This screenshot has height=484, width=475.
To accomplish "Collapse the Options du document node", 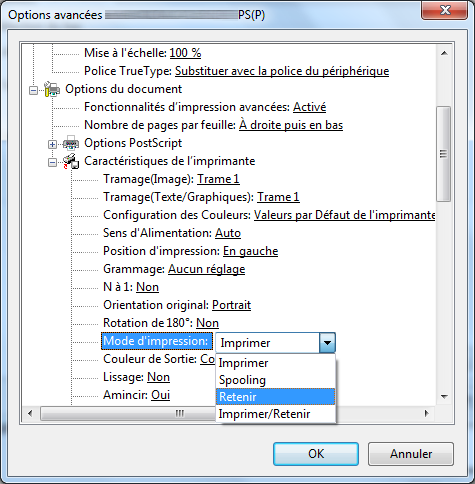I will [33, 90].
